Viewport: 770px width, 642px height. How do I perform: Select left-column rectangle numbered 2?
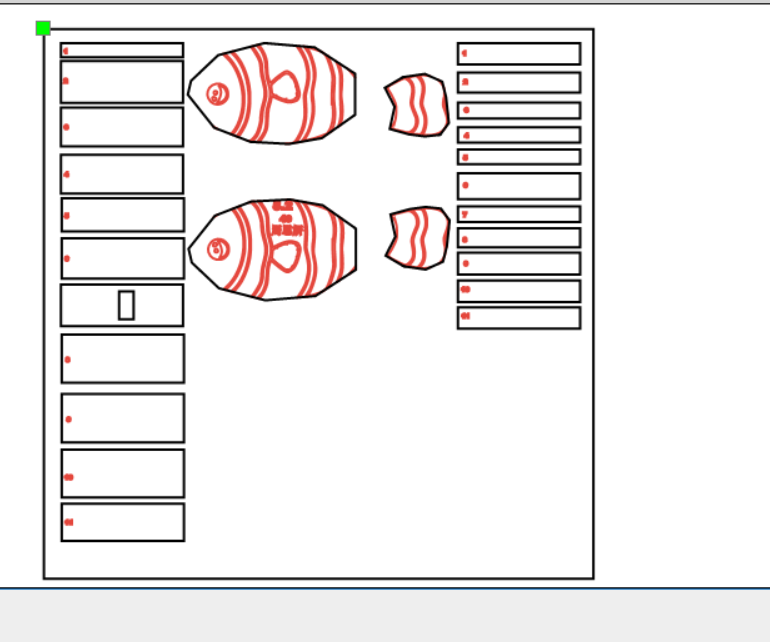coord(122,82)
